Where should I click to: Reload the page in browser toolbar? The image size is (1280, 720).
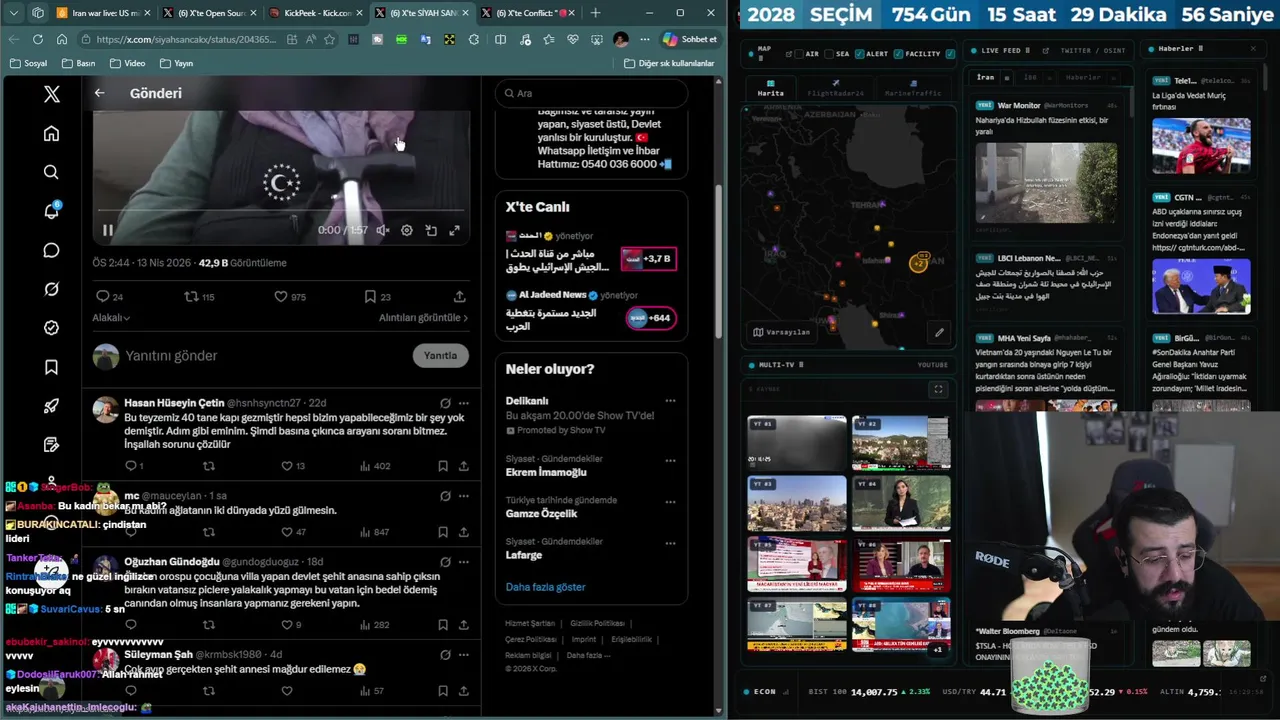coord(37,39)
